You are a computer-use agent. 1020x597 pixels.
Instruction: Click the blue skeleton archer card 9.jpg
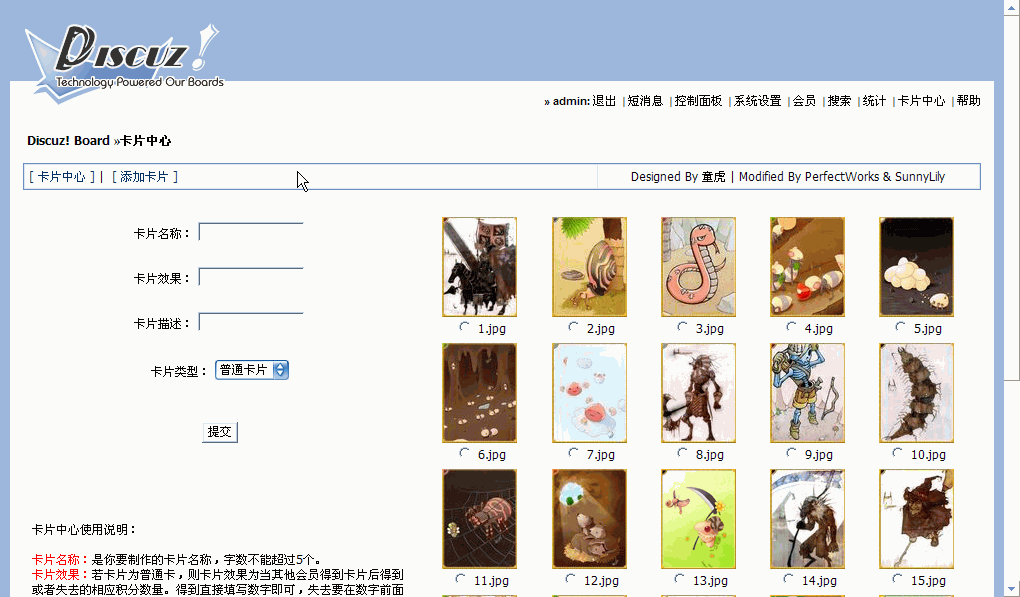[807, 393]
